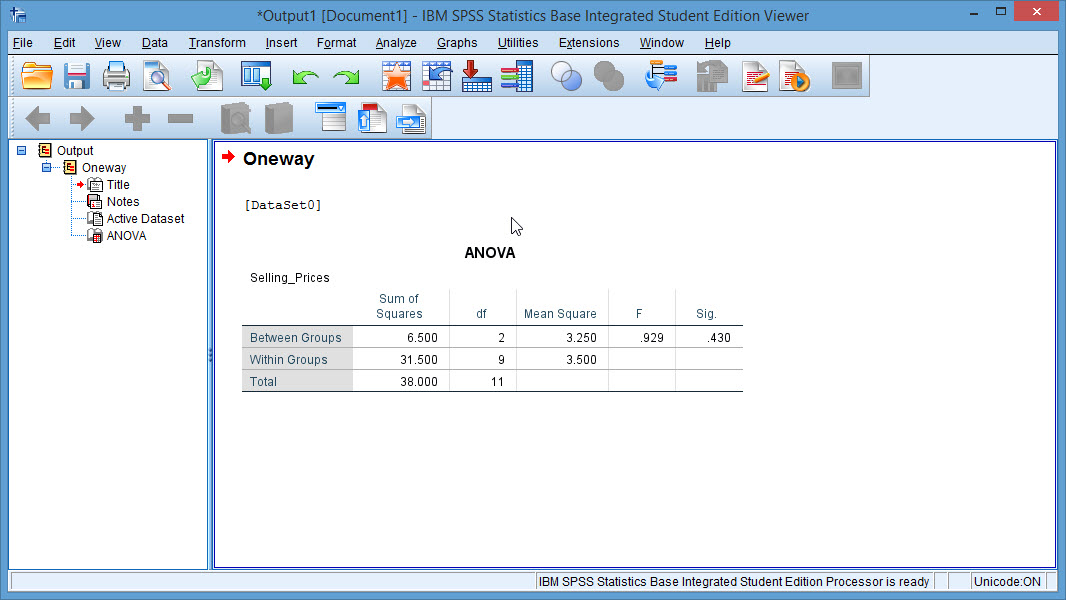Click the Variables icon with colored bars

(517, 76)
